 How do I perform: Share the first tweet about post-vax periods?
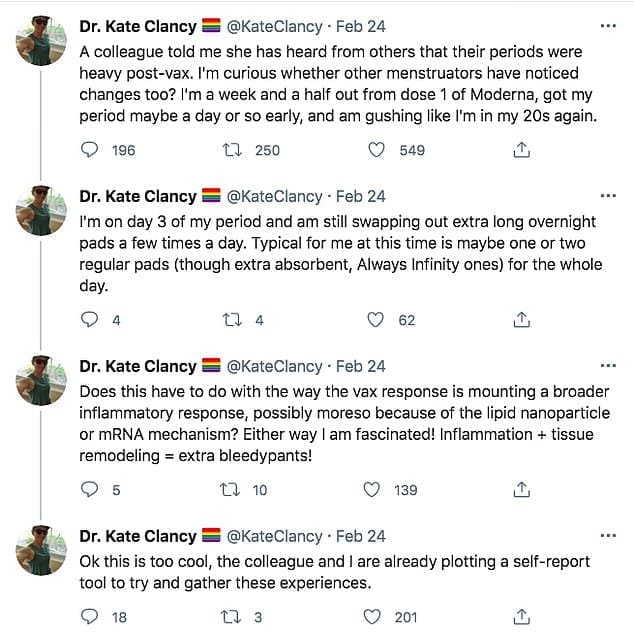521,150
